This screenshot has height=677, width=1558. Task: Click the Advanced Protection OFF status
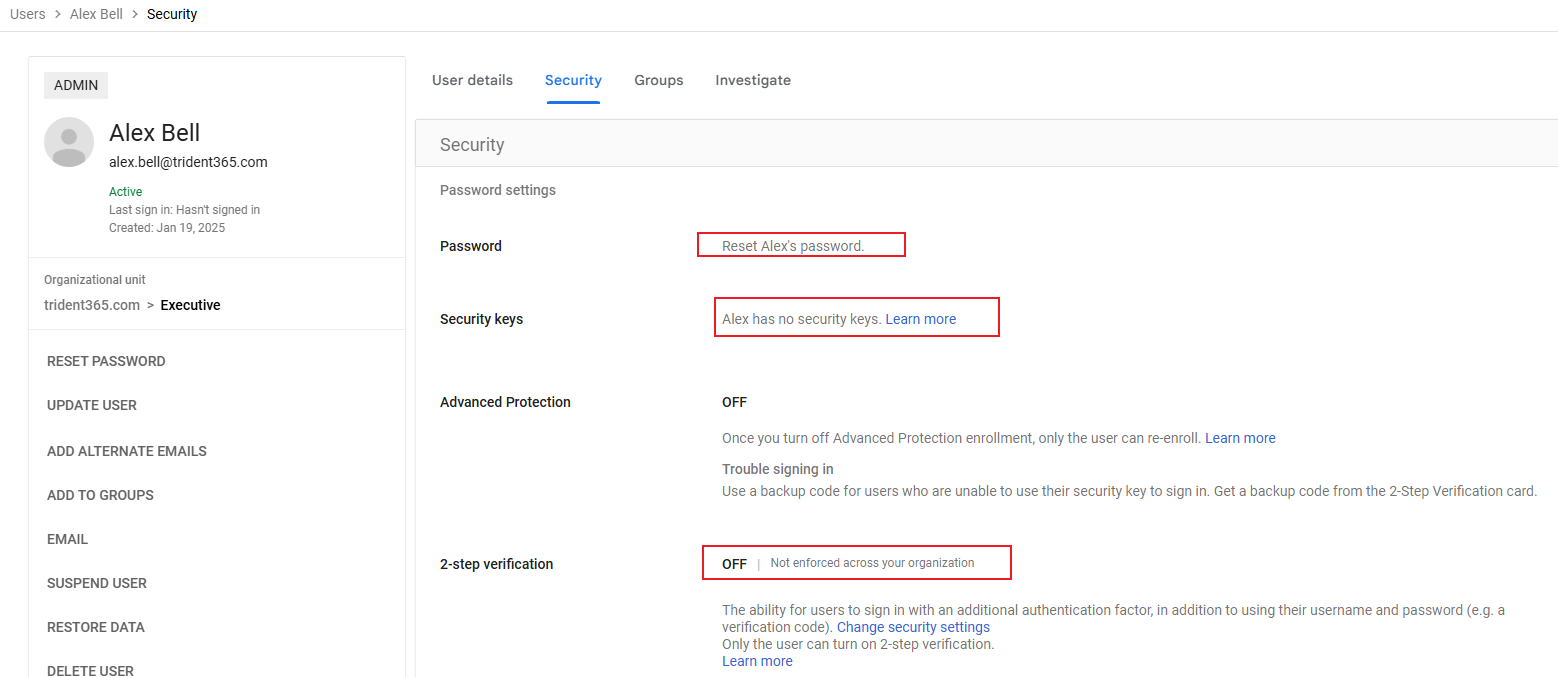pyautogui.click(x=734, y=402)
